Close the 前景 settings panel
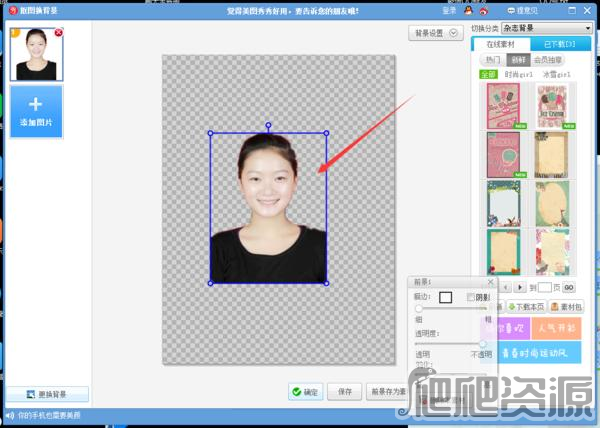This screenshot has width=600, height=428. [x=491, y=282]
